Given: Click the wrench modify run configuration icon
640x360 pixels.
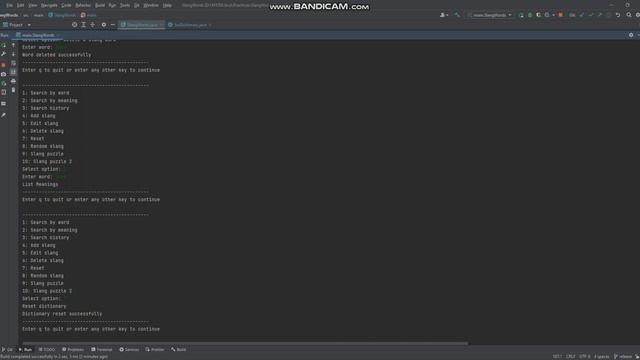Looking at the screenshot, I should pos(4,54).
